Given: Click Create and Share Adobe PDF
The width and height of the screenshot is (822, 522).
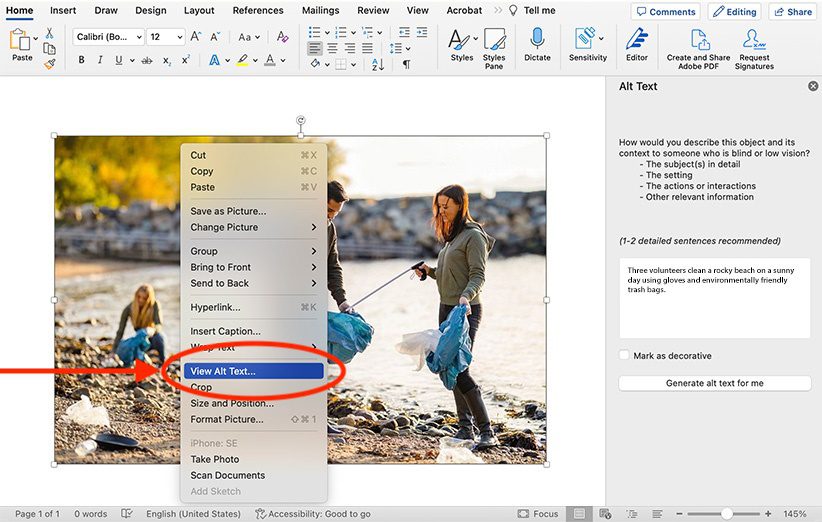Looking at the screenshot, I should point(698,48).
